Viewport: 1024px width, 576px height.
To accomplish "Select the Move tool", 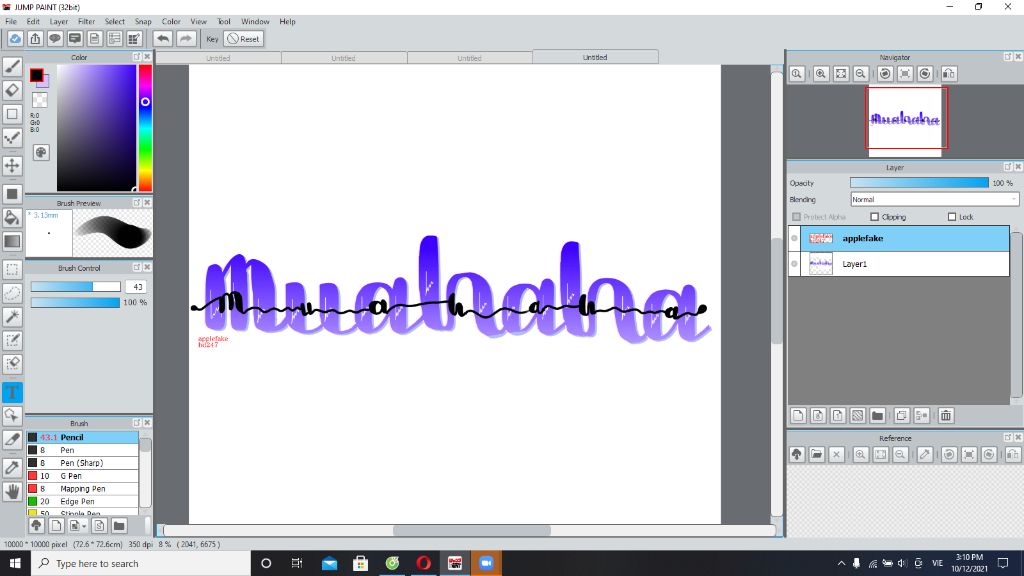I will pos(12,165).
